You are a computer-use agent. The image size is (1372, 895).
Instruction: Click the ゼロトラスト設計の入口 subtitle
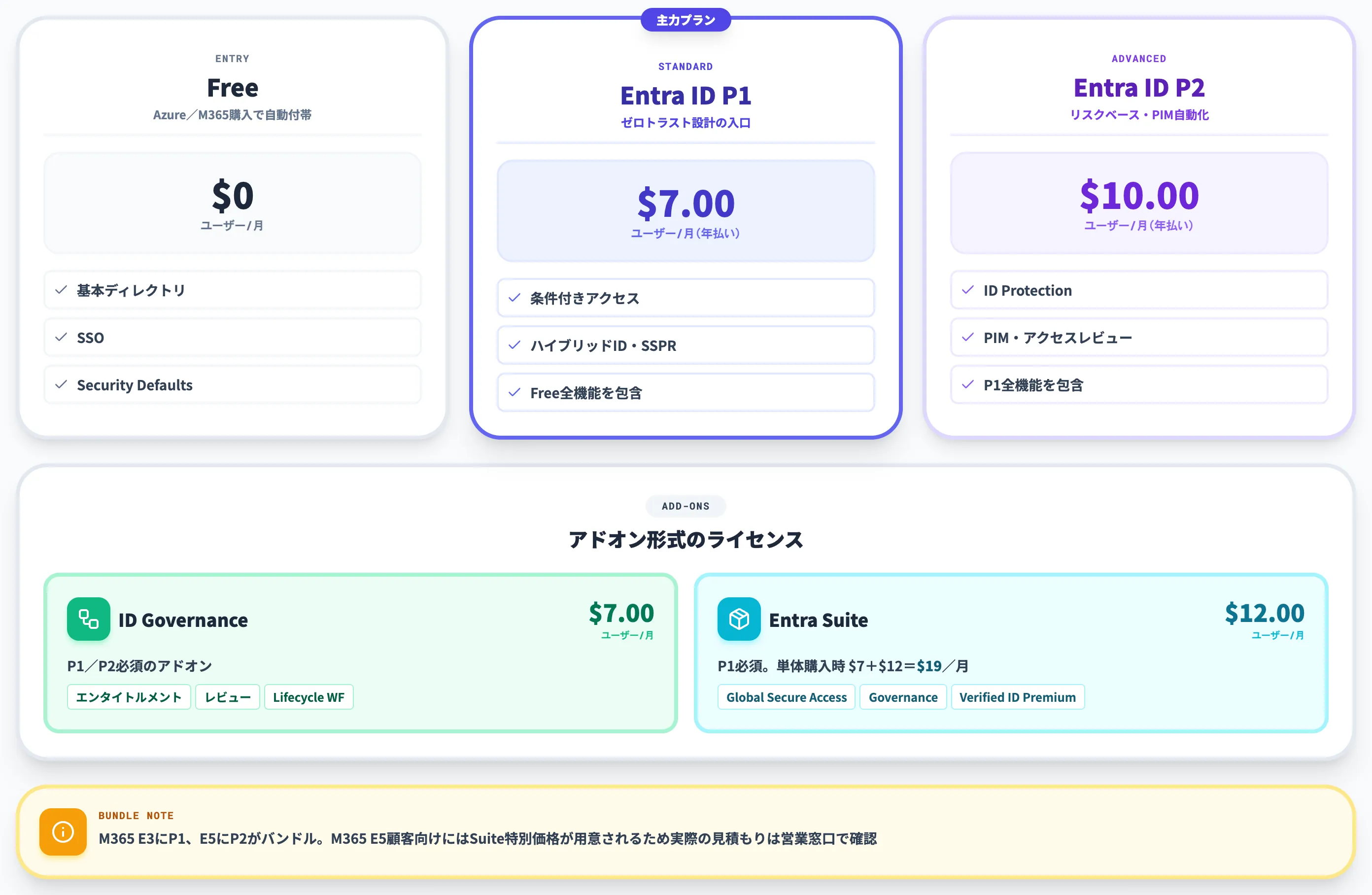[686, 123]
